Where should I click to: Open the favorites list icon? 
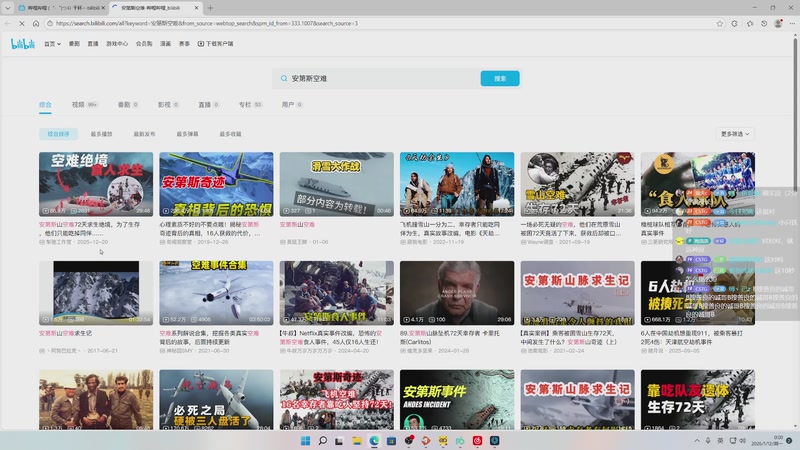749,23
